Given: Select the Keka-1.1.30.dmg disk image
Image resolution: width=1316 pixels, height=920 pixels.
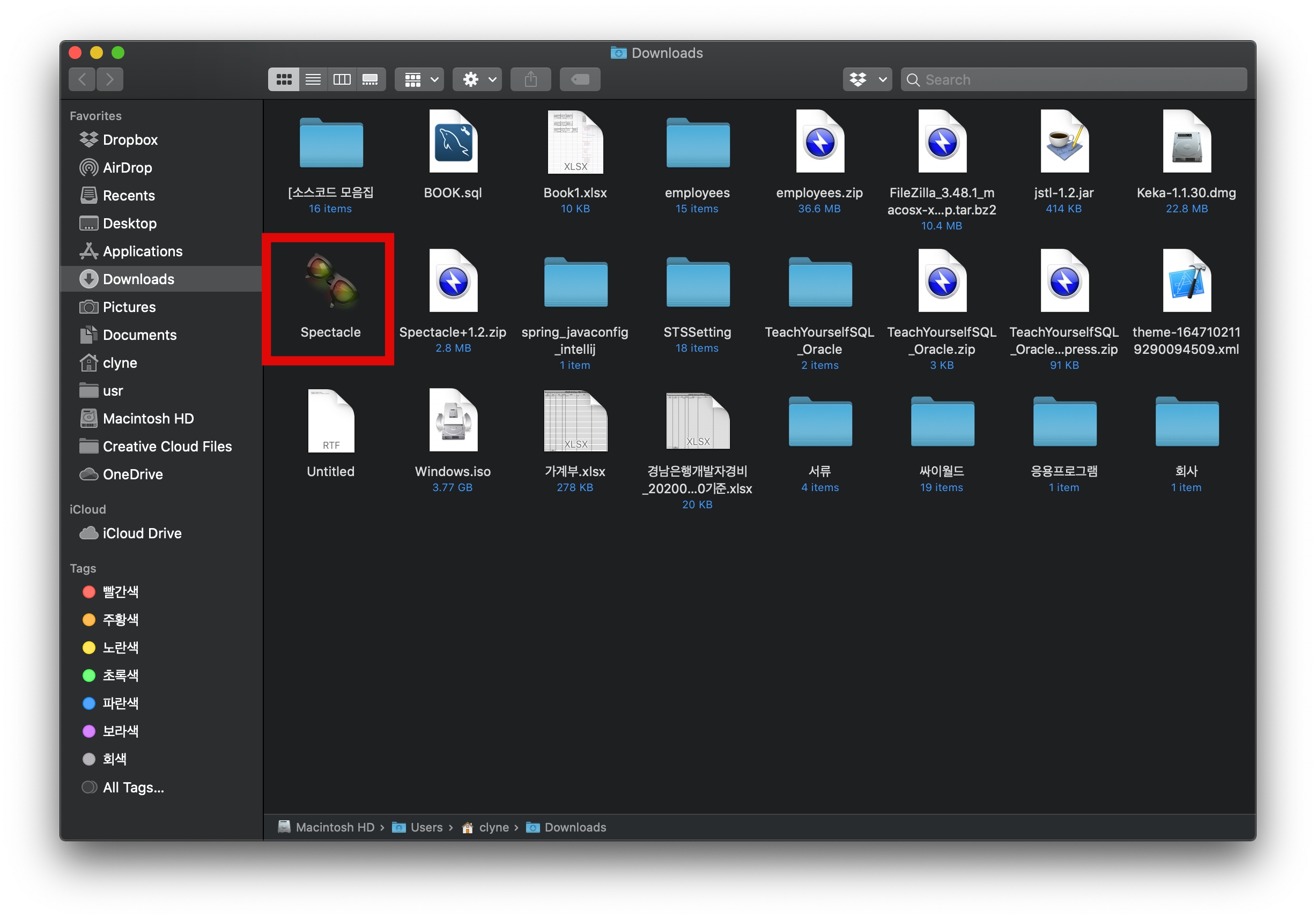Looking at the screenshot, I should pyautogui.click(x=1186, y=142).
